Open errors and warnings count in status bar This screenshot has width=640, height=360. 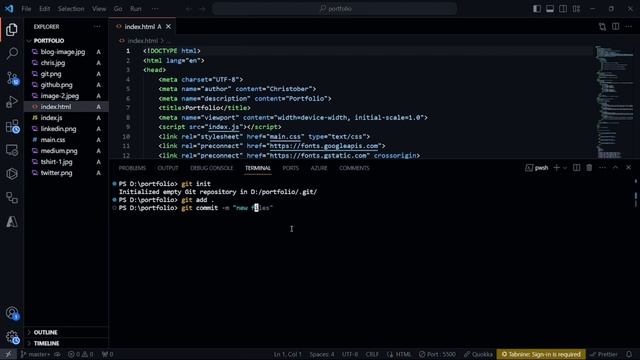80,354
